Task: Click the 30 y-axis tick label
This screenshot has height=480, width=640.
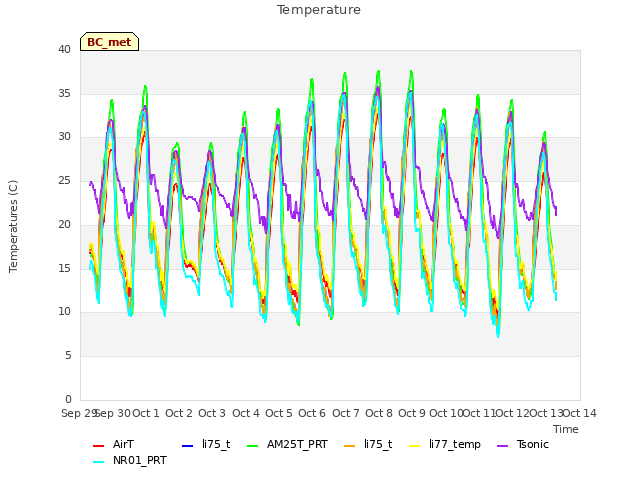Action: click(x=64, y=137)
